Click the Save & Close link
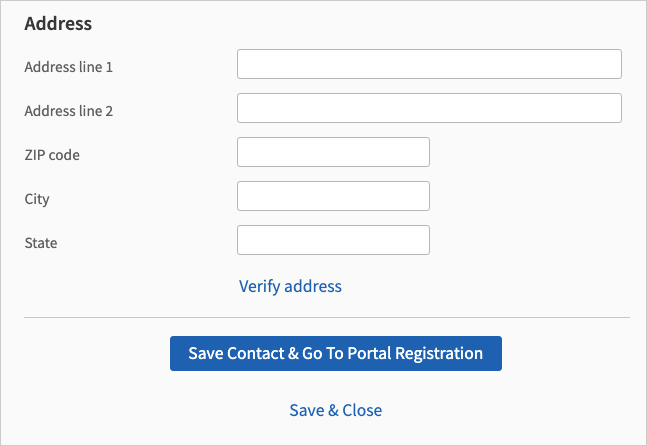647x446 pixels. (335, 410)
